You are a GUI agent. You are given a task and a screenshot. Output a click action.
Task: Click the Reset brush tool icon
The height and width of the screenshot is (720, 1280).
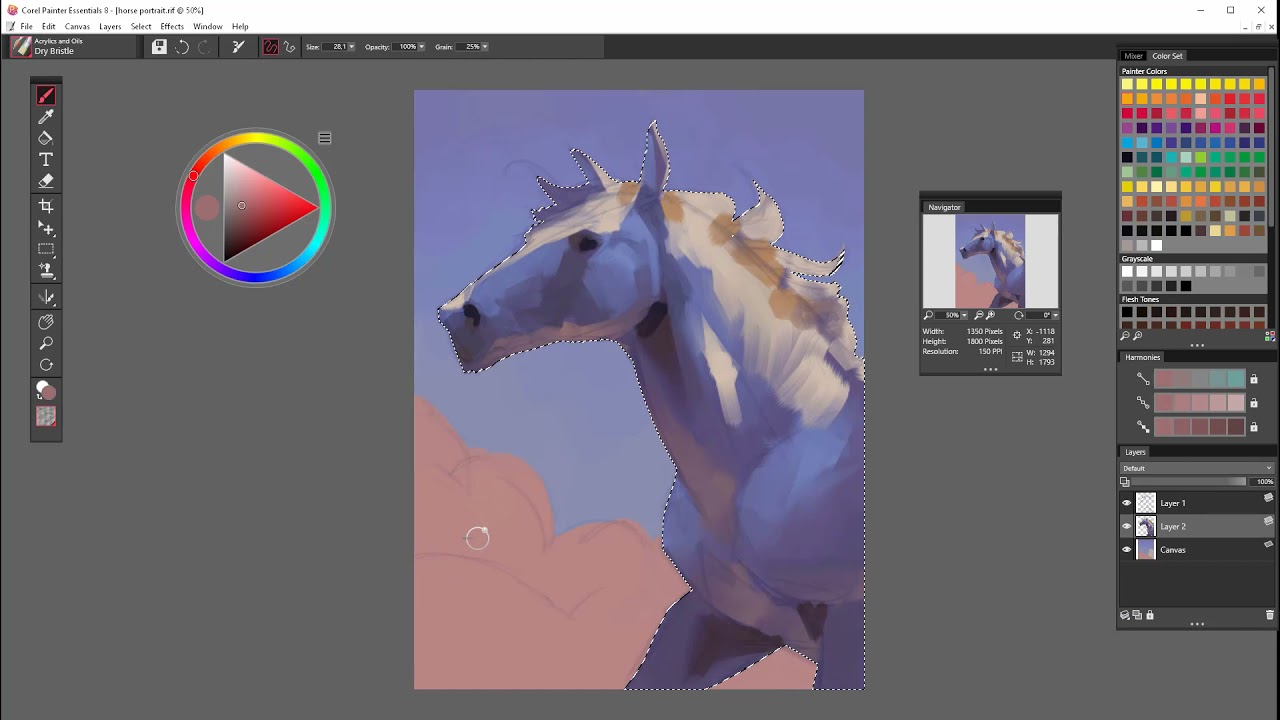pos(239,47)
